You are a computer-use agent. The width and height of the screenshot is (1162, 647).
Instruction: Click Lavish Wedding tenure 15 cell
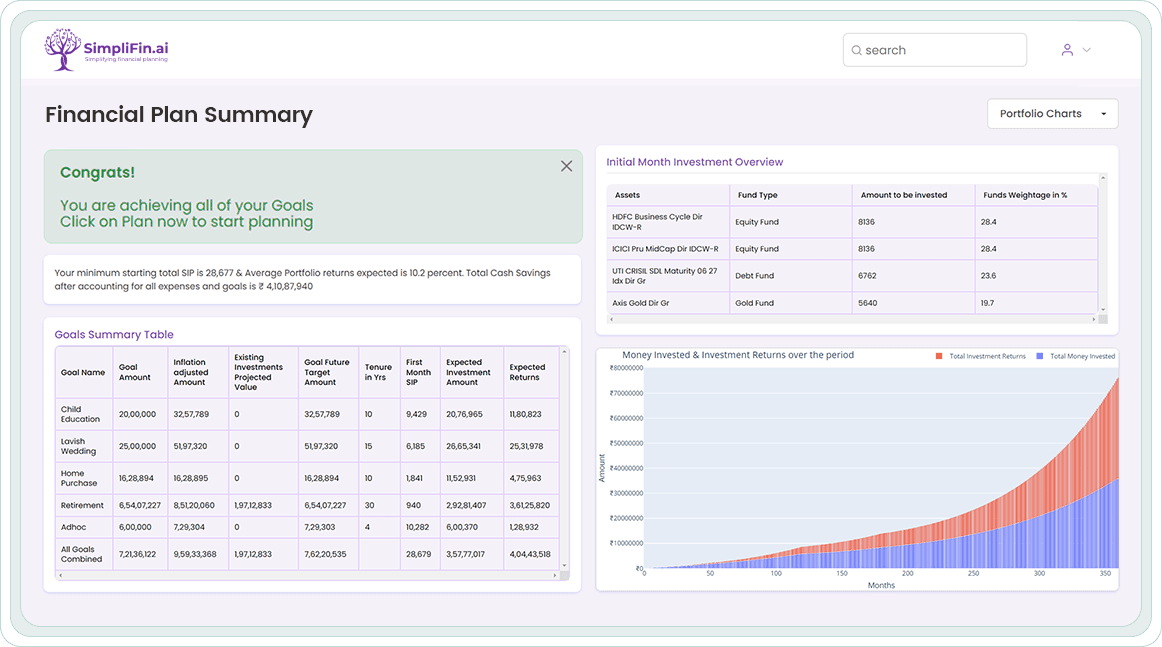379,446
